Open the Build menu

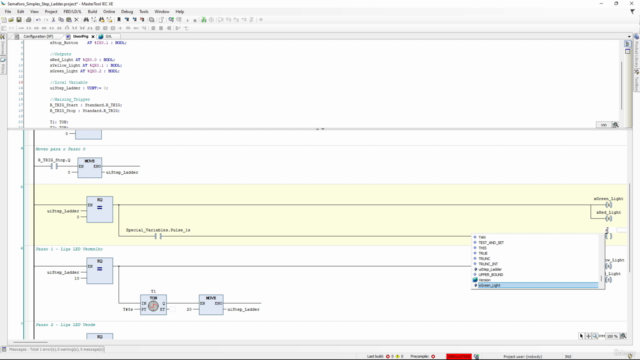click(92, 11)
